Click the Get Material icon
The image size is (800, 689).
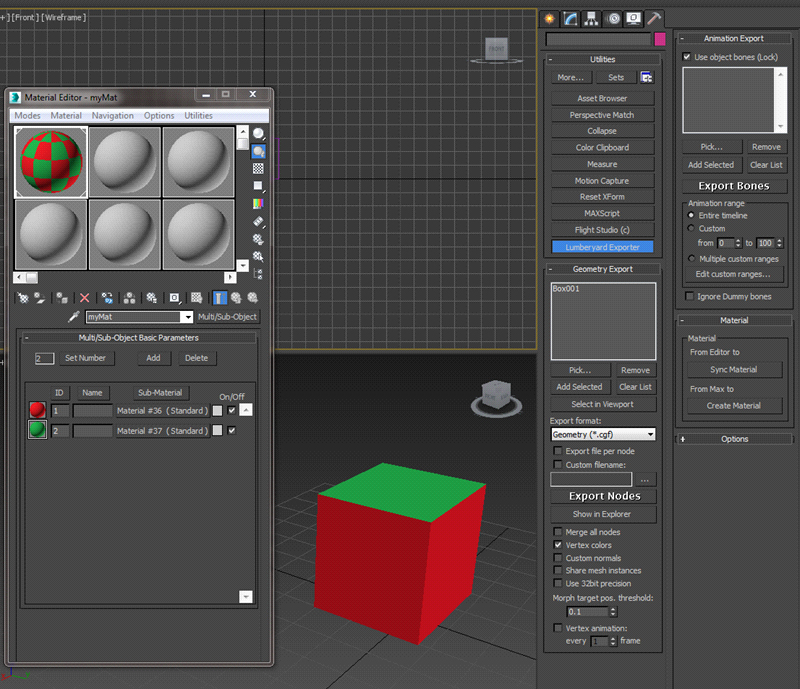[x=23, y=298]
